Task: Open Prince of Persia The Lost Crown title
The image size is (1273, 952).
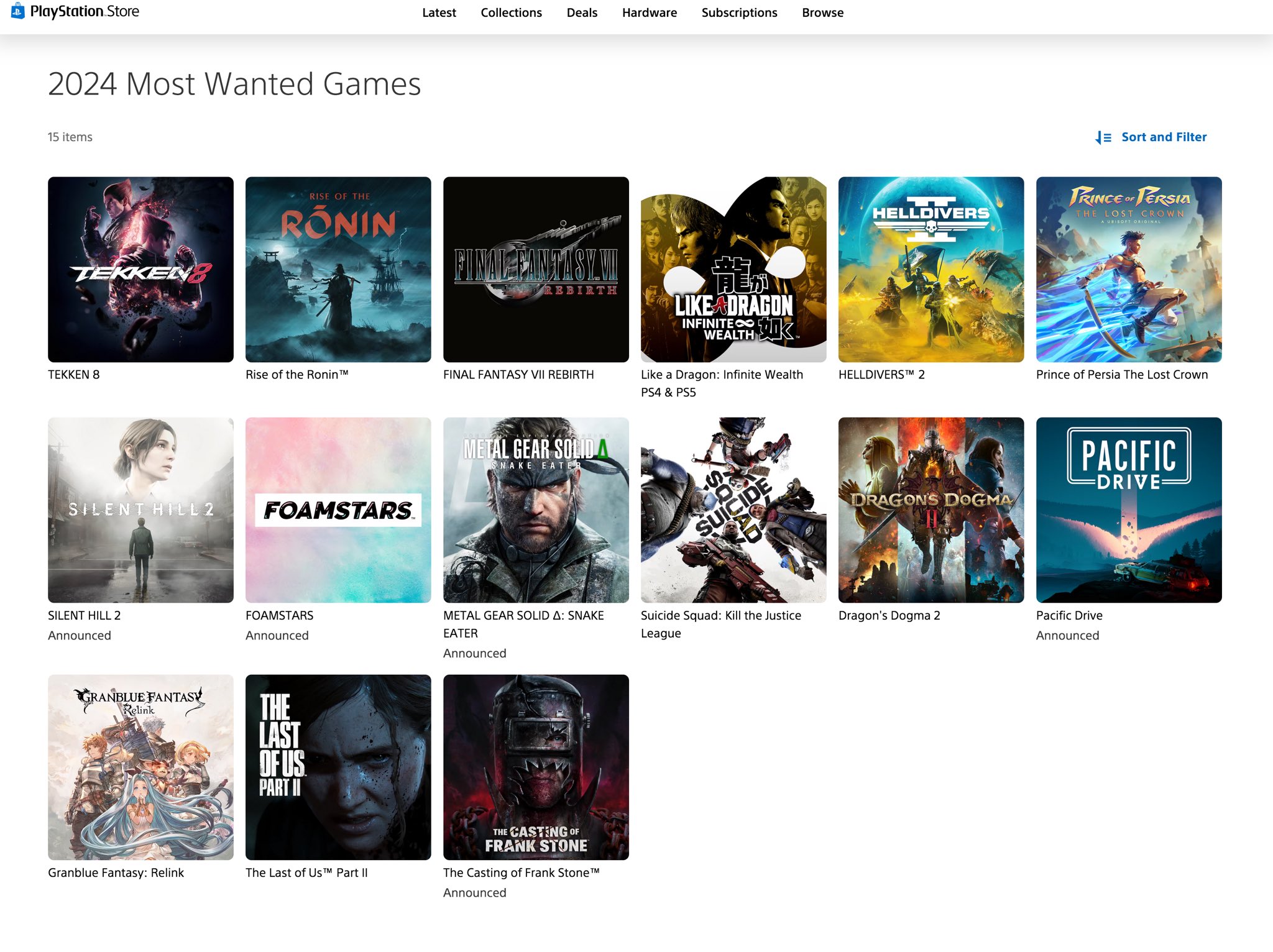Action: [1122, 375]
